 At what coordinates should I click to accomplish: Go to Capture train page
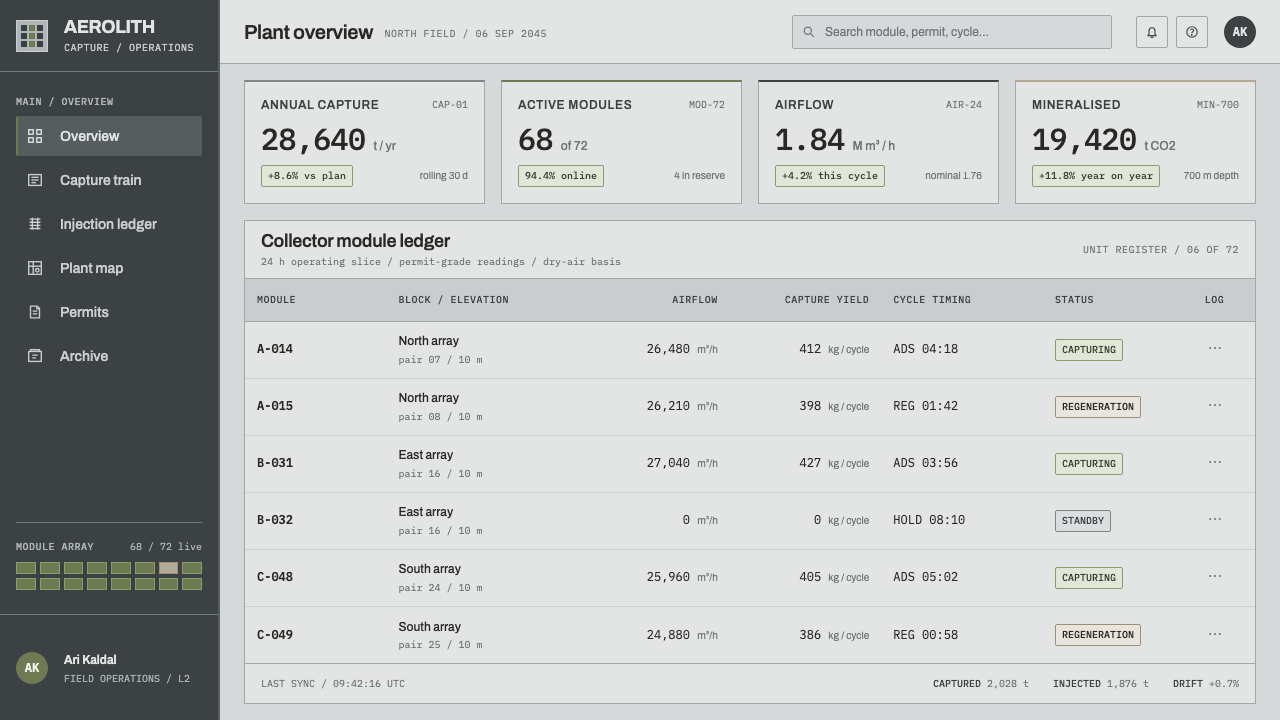(109, 180)
